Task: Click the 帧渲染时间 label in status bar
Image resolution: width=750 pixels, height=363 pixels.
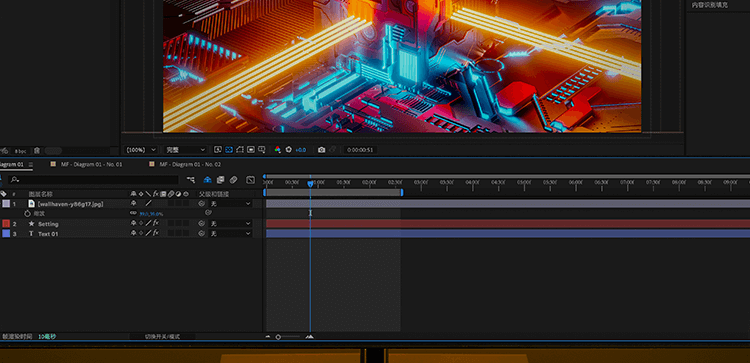Action: (17, 337)
